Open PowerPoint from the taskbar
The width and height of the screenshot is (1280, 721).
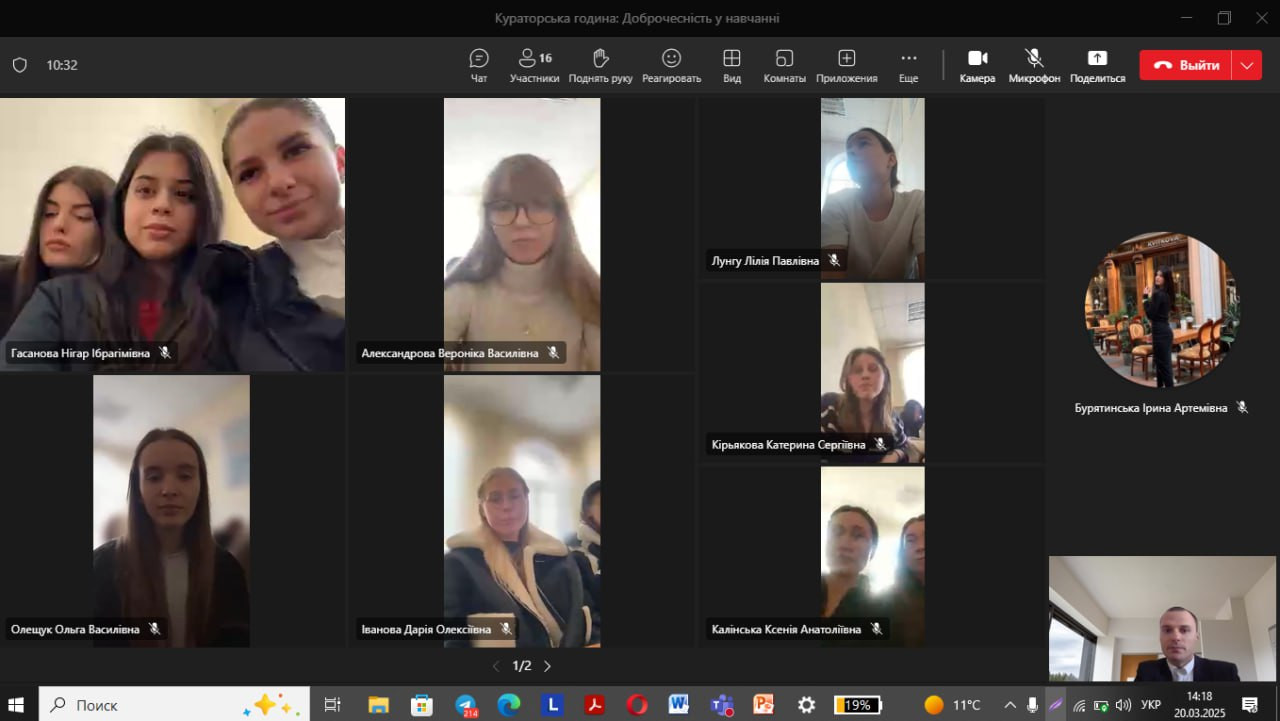[x=764, y=705]
